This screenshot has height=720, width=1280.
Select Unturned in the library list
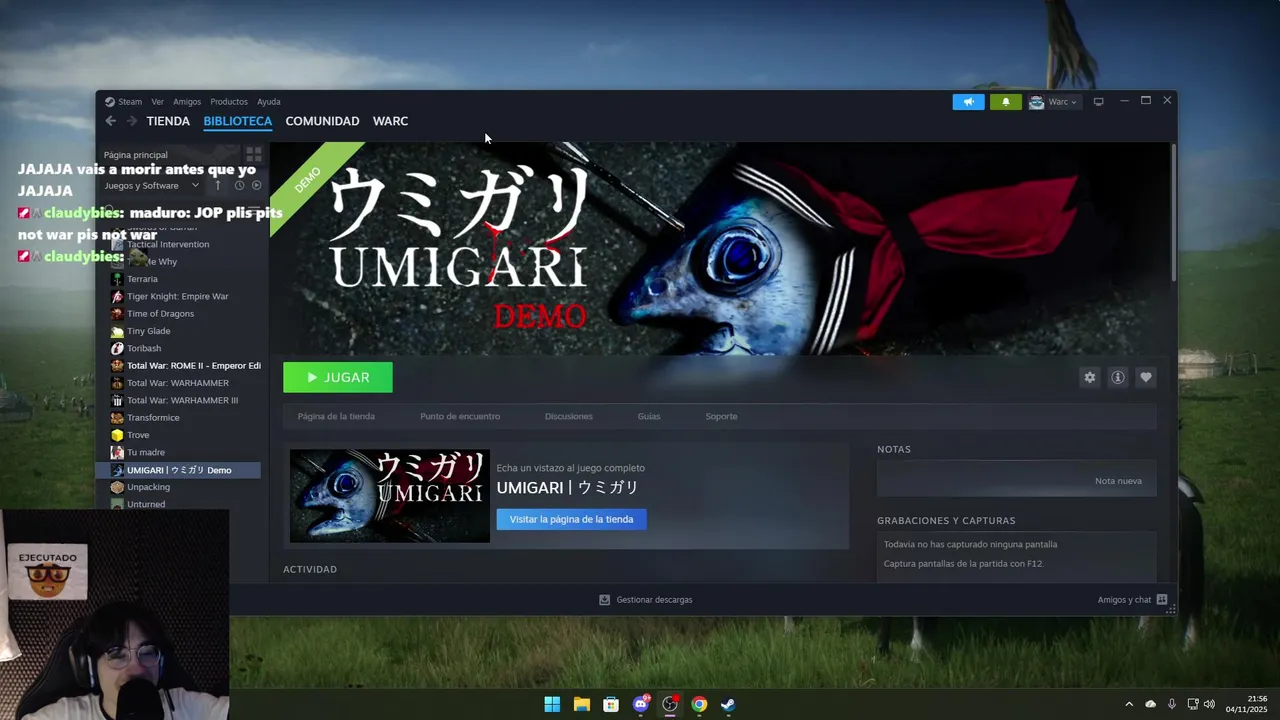pyautogui.click(x=146, y=504)
